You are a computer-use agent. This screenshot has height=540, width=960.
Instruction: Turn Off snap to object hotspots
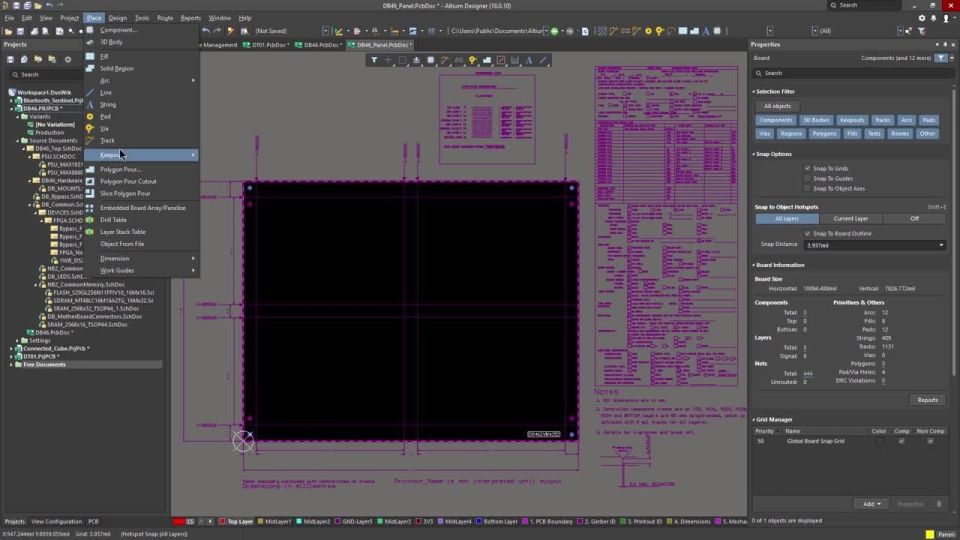(x=914, y=219)
